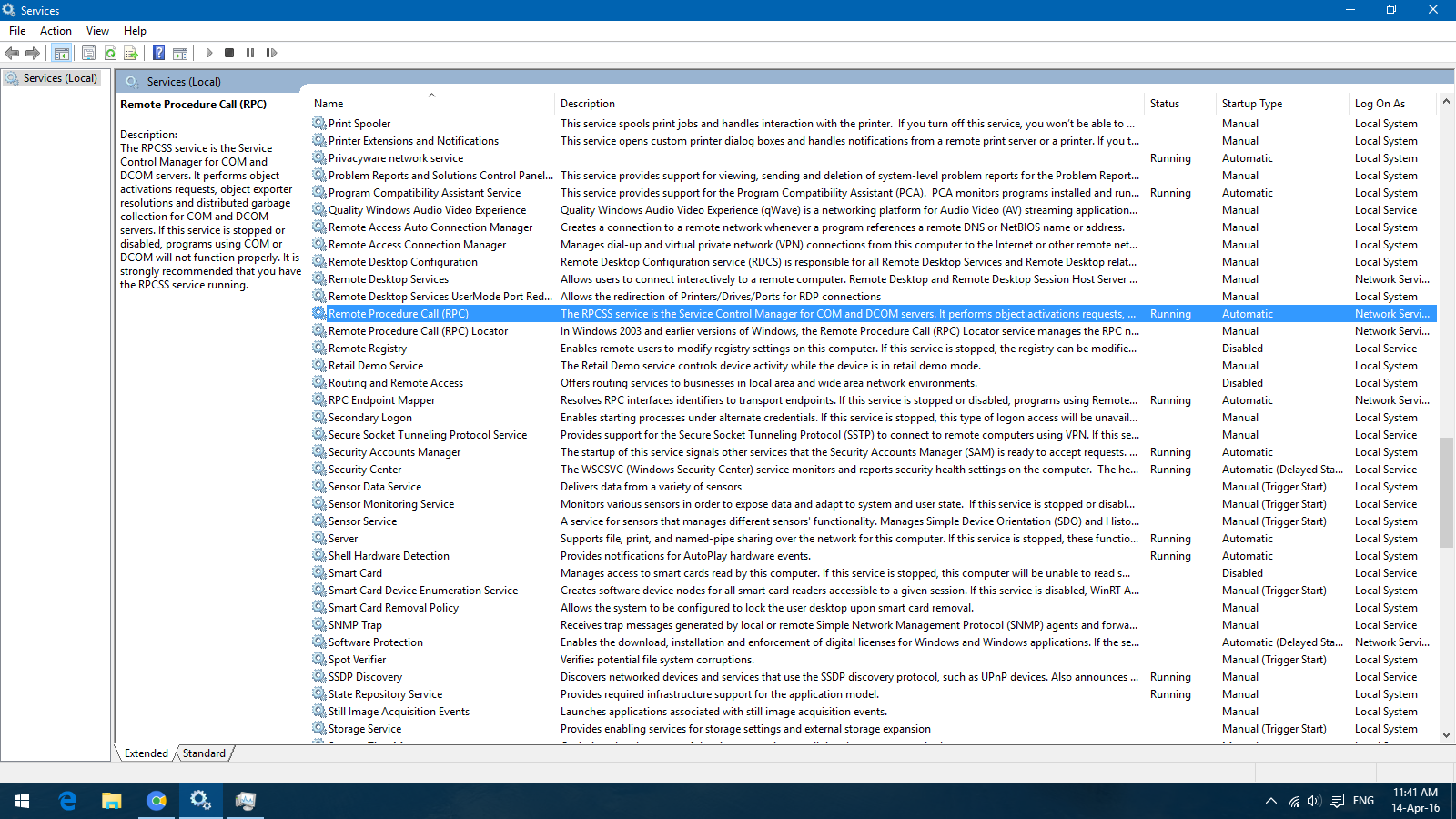Open the Windows Start menu
This screenshot has width=1456, height=819.
(22, 801)
